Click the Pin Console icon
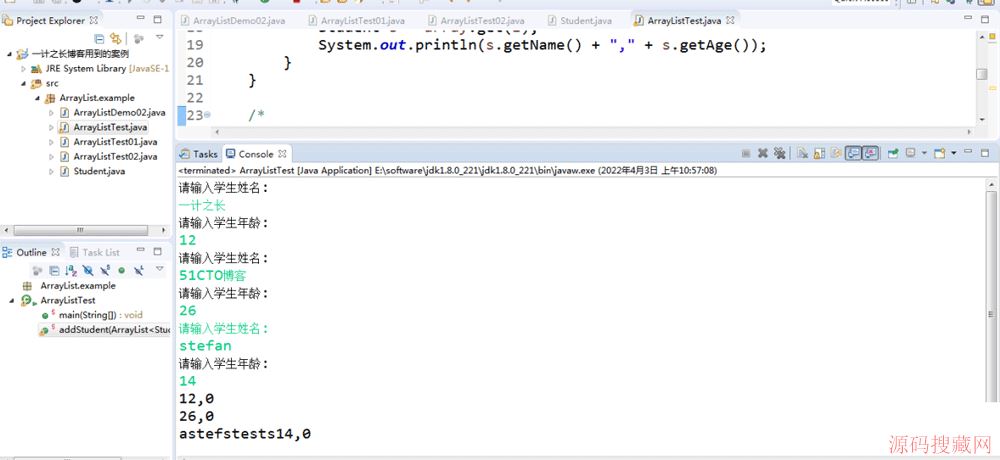This screenshot has width=1000, height=460. point(893,154)
